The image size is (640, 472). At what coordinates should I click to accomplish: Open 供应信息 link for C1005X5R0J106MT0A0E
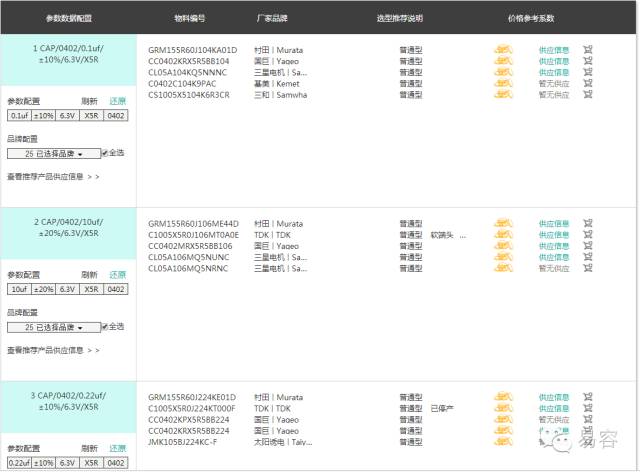554,235
